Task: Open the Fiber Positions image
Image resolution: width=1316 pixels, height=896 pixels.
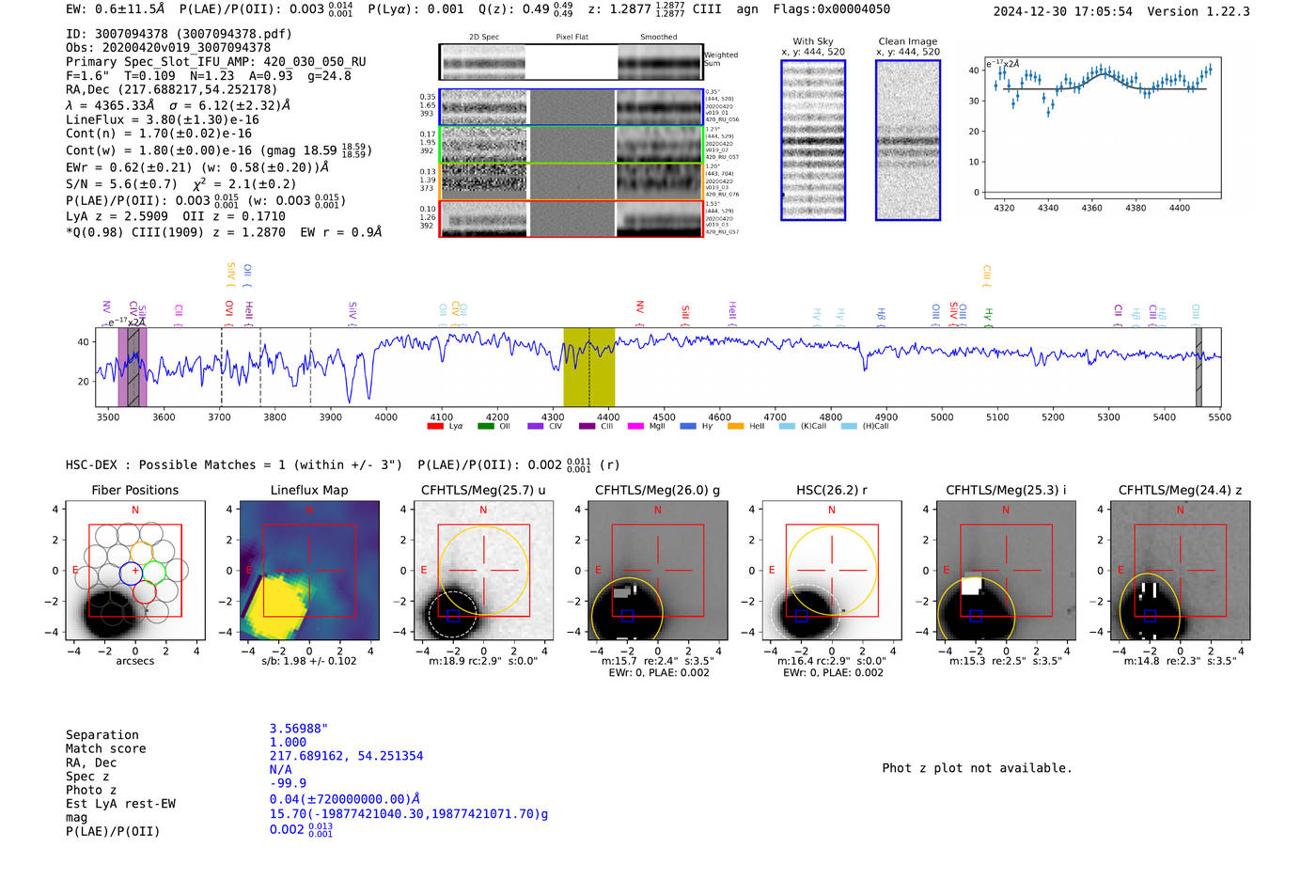Action: tap(135, 571)
